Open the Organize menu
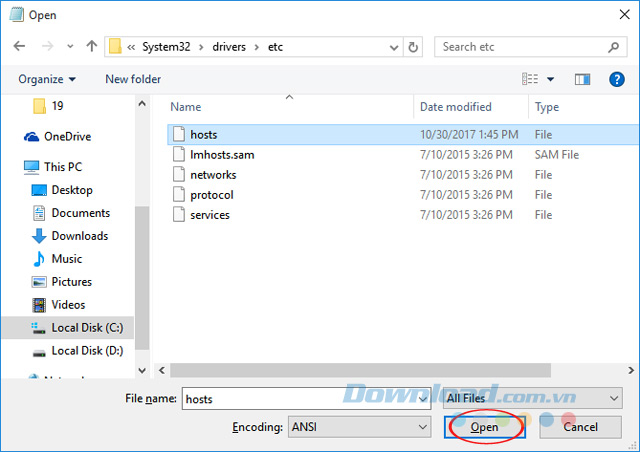 pyautogui.click(x=47, y=79)
